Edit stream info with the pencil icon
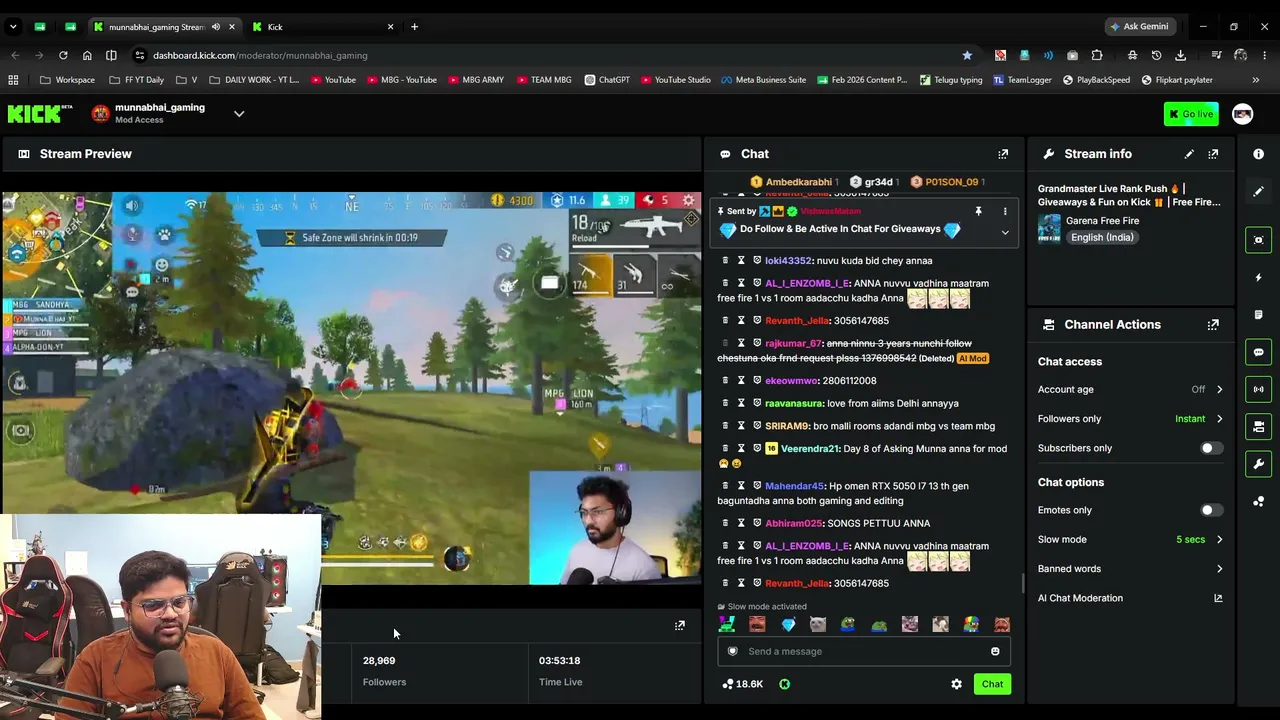Viewport: 1280px width, 720px height. [x=1189, y=154]
